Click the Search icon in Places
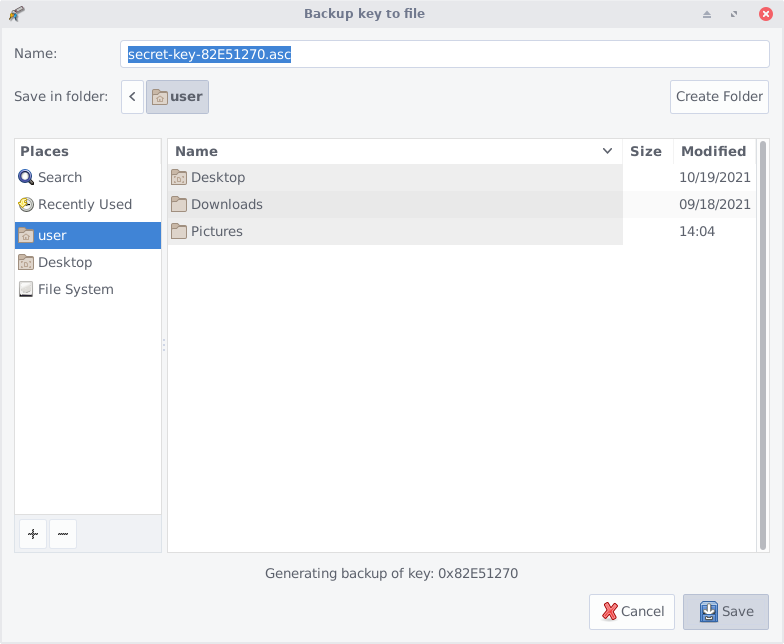The width and height of the screenshot is (784, 644). coord(26,177)
